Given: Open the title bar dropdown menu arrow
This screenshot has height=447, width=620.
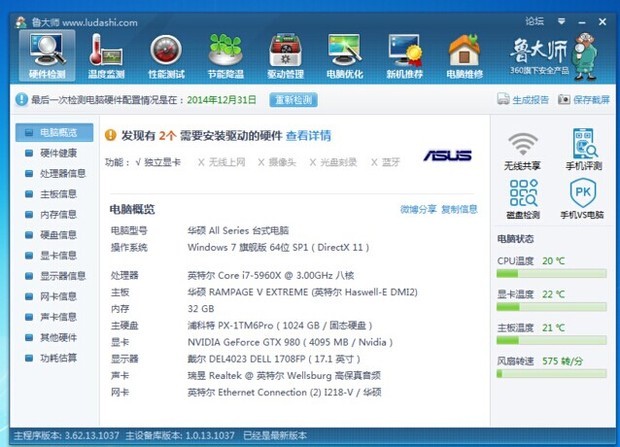Looking at the screenshot, I should [561, 21].
